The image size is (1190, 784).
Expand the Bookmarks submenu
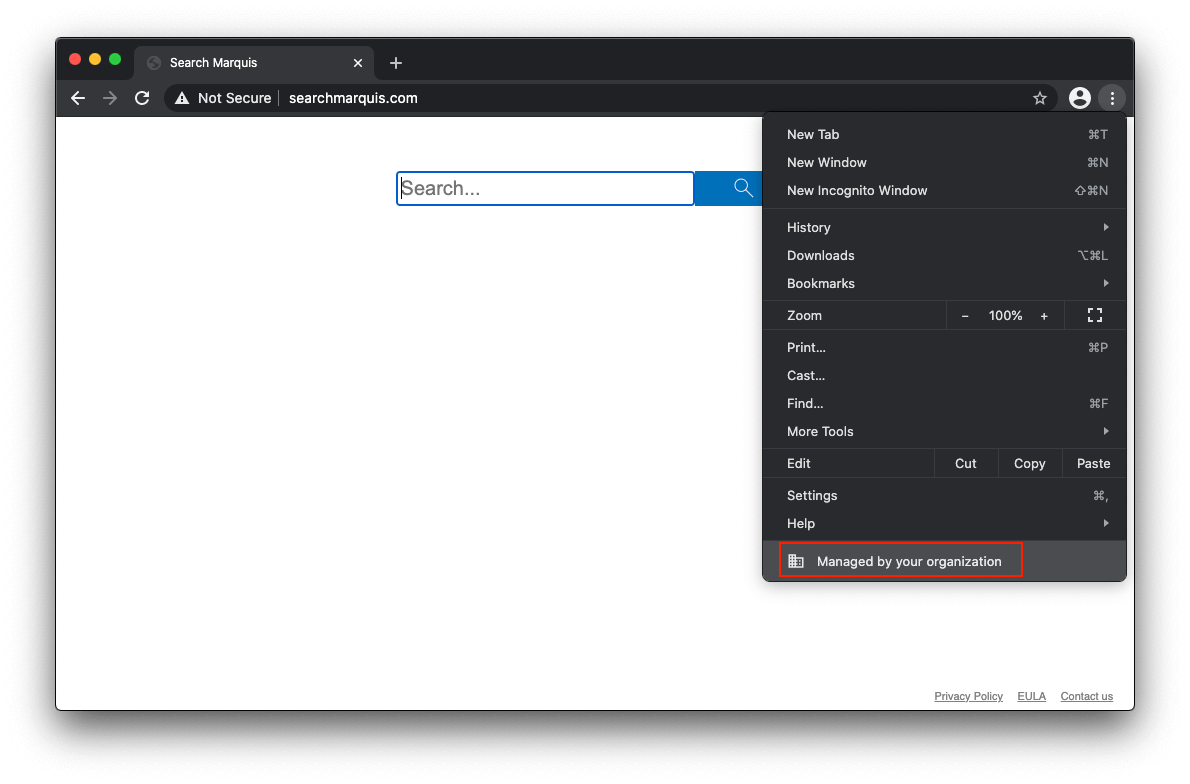[x=944, y=284]
